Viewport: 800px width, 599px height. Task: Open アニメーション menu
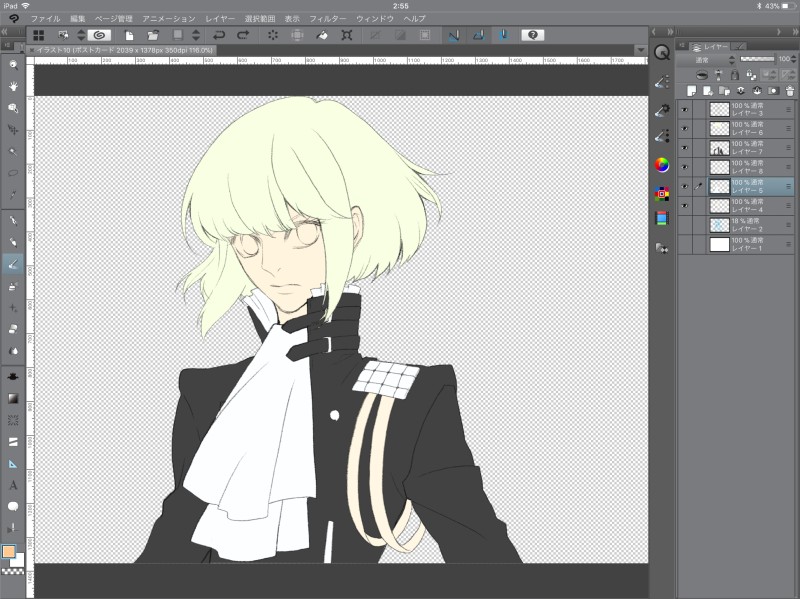point(169,18)
